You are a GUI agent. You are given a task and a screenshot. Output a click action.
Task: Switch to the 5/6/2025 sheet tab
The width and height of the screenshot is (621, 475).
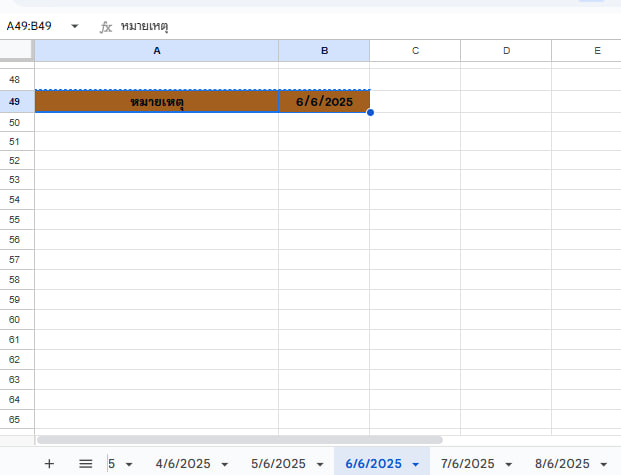[278, 464]
